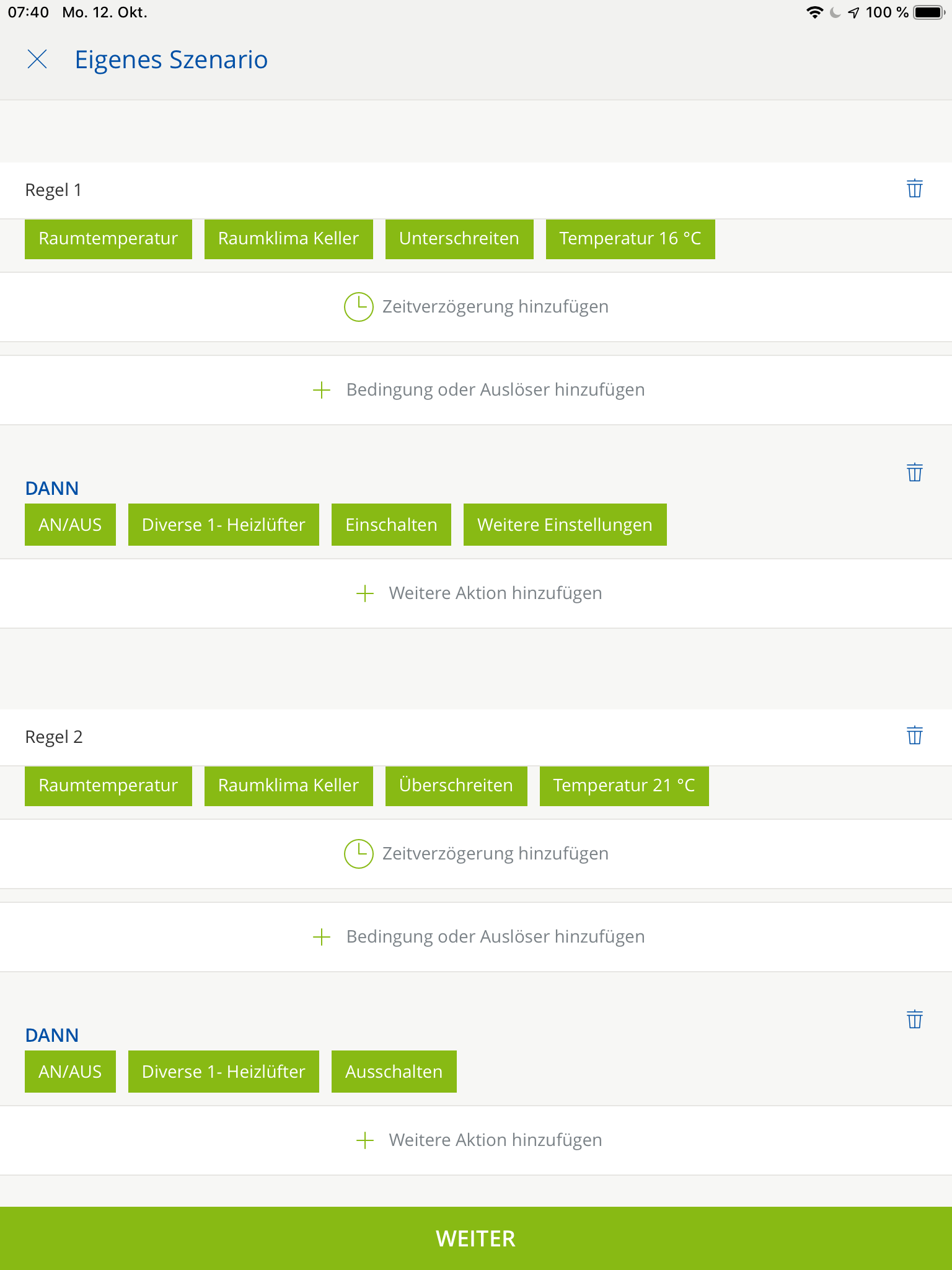Viewport: 952px width, 1270px height.
Task: Delete Regel 1 using its trash icon
Action: click(914, 189)
